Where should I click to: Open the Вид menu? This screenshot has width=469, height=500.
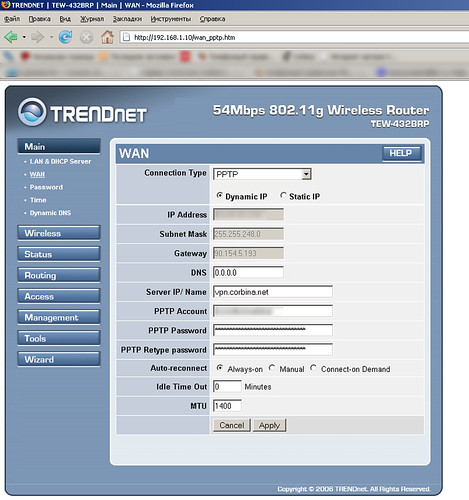click(x=65, y=19)
